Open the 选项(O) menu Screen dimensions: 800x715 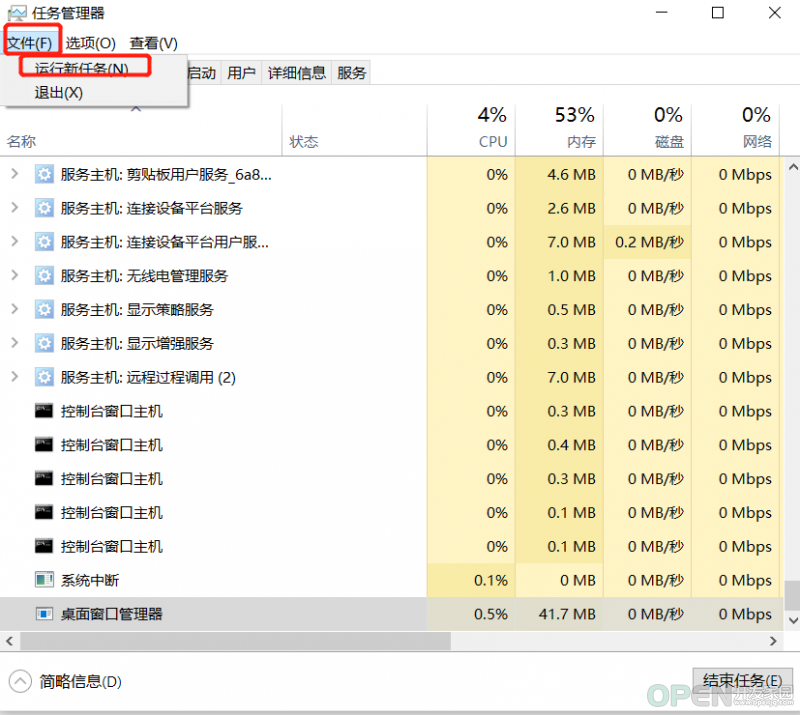pyautogui.click(x=90, y=43)
